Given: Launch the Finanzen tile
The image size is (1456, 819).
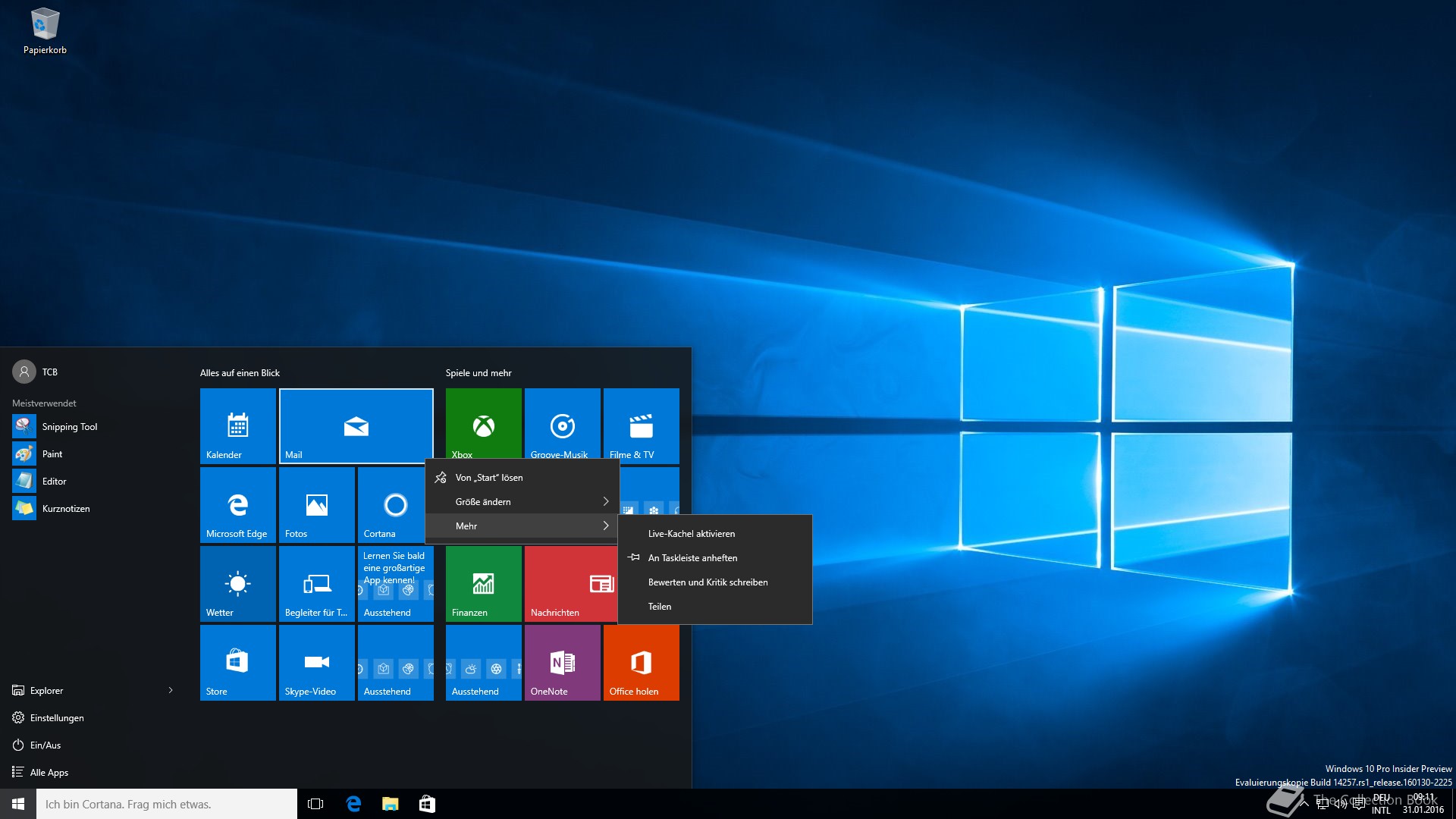Looking at the screenshot, I should (x=483, y=583).
